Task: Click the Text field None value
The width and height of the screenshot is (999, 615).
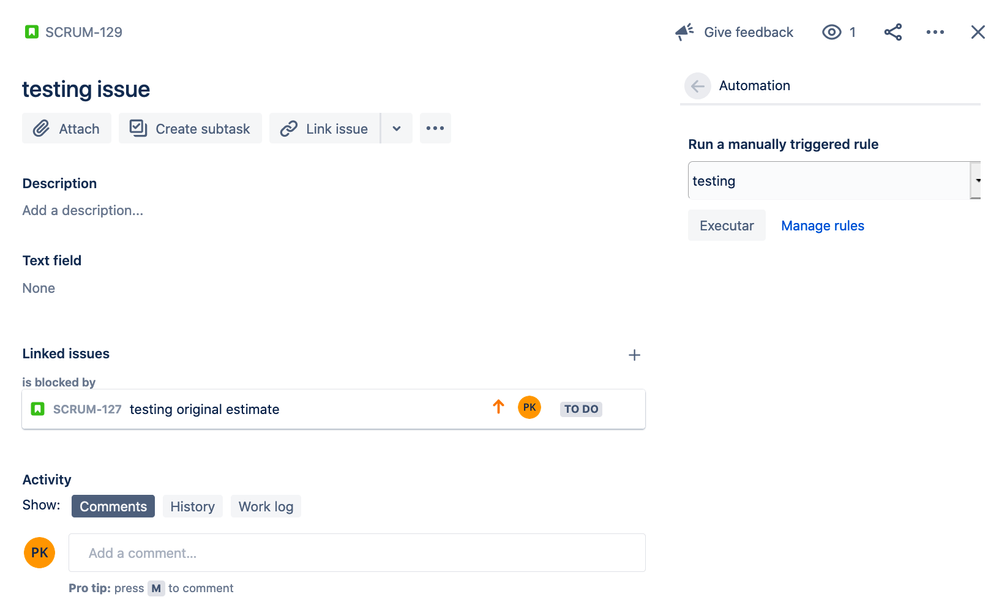Action: pos(38,288)
